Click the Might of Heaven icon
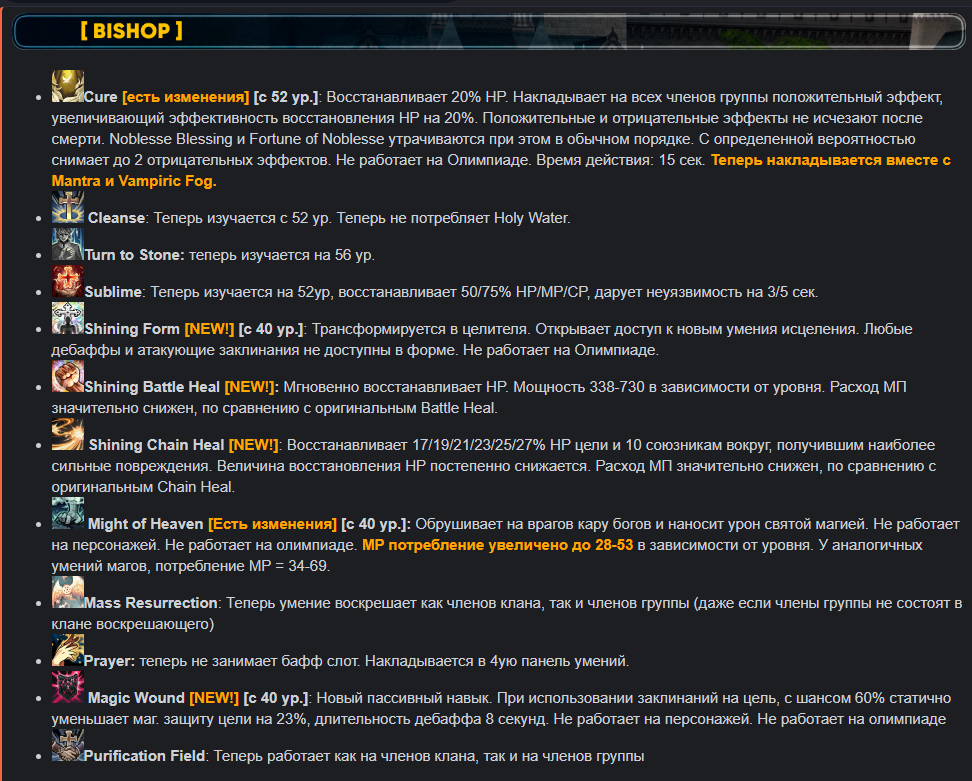 67,514
